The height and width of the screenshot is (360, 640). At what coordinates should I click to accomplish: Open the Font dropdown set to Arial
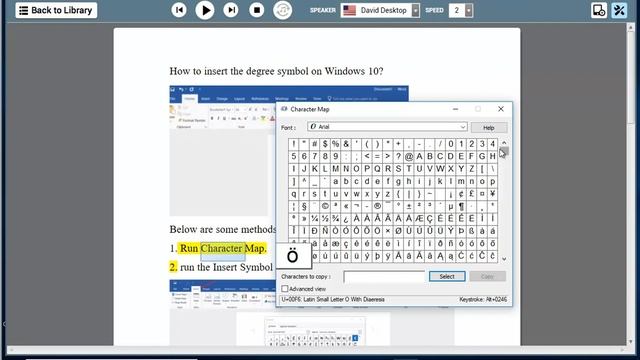pyautogui.click(x=387, y=127)
